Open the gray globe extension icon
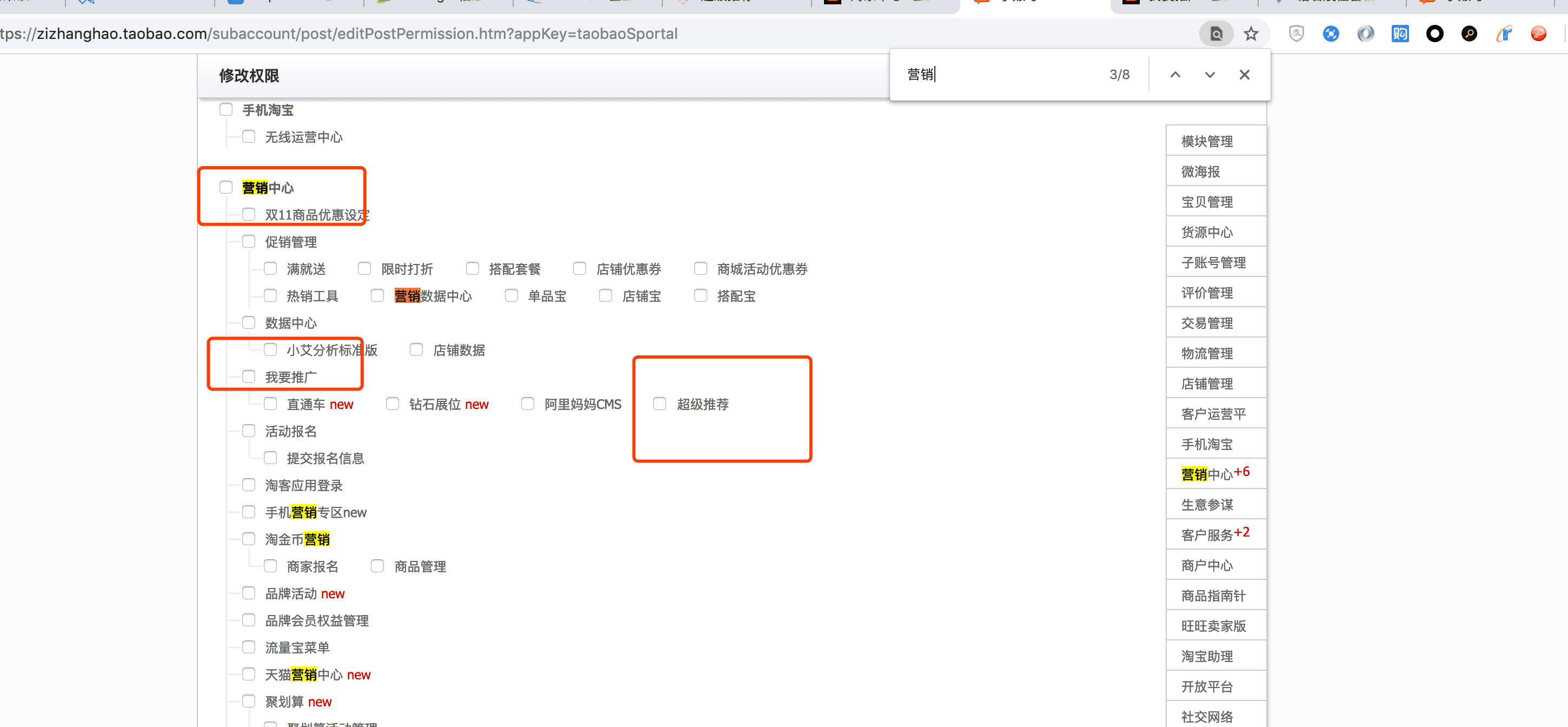This screenshot has height=727, width=1568. (1366, 34)
